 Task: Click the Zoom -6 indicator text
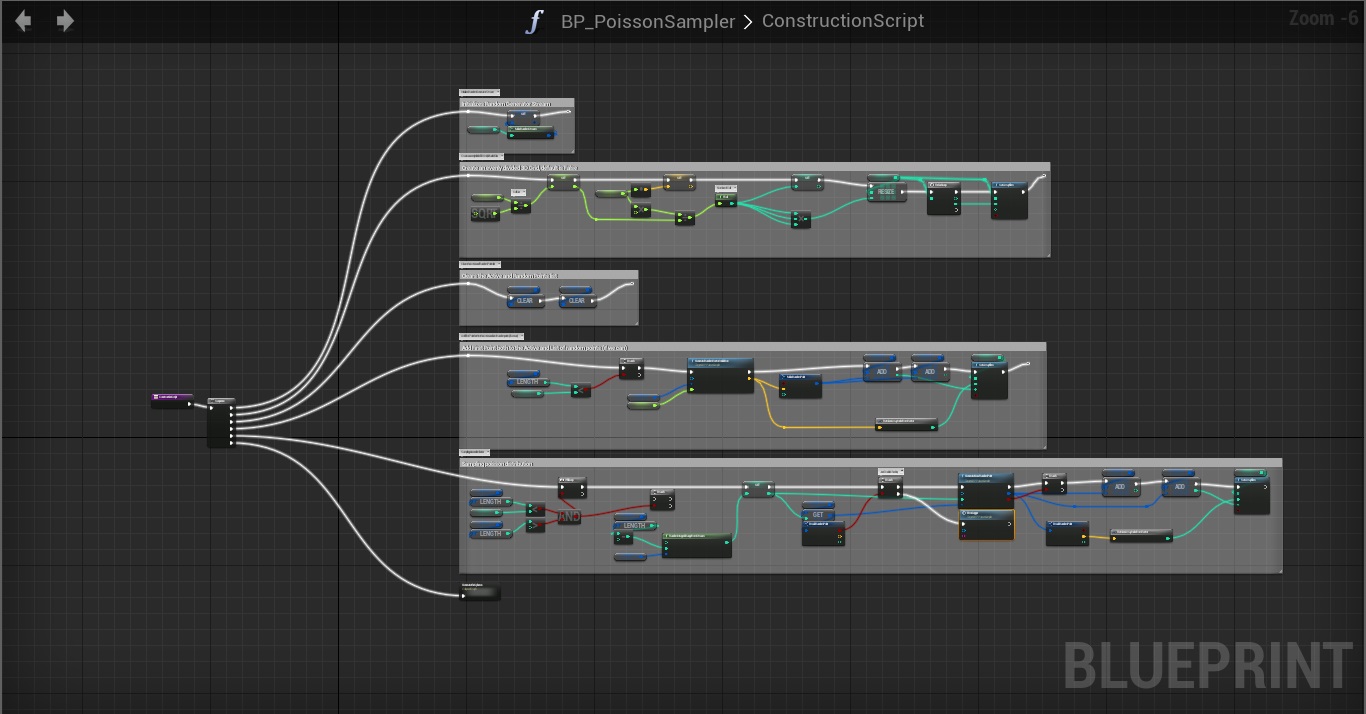coord(1323,18)
